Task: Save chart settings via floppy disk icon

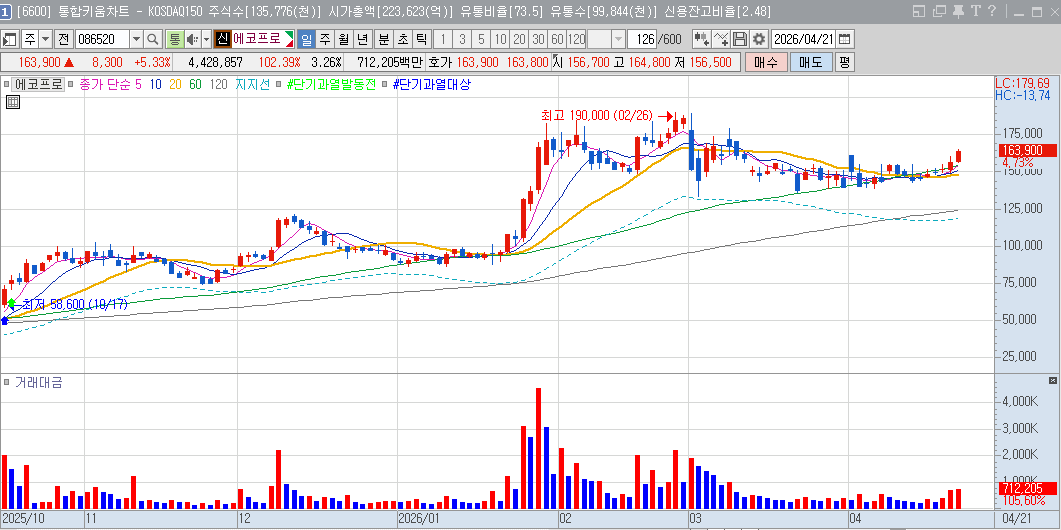Action: tap(740, 39)
